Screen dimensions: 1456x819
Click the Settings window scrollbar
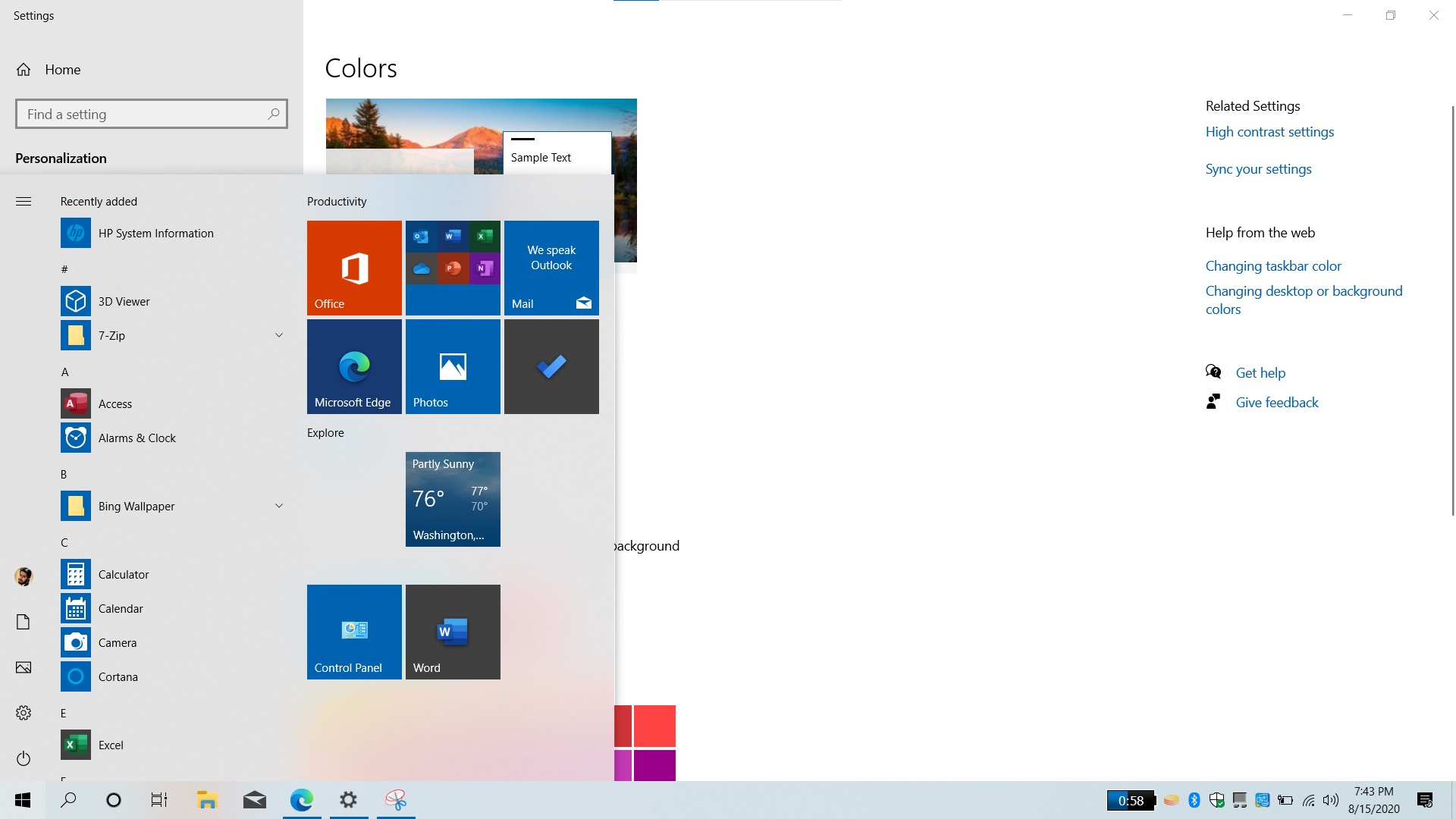(1452, 311)
